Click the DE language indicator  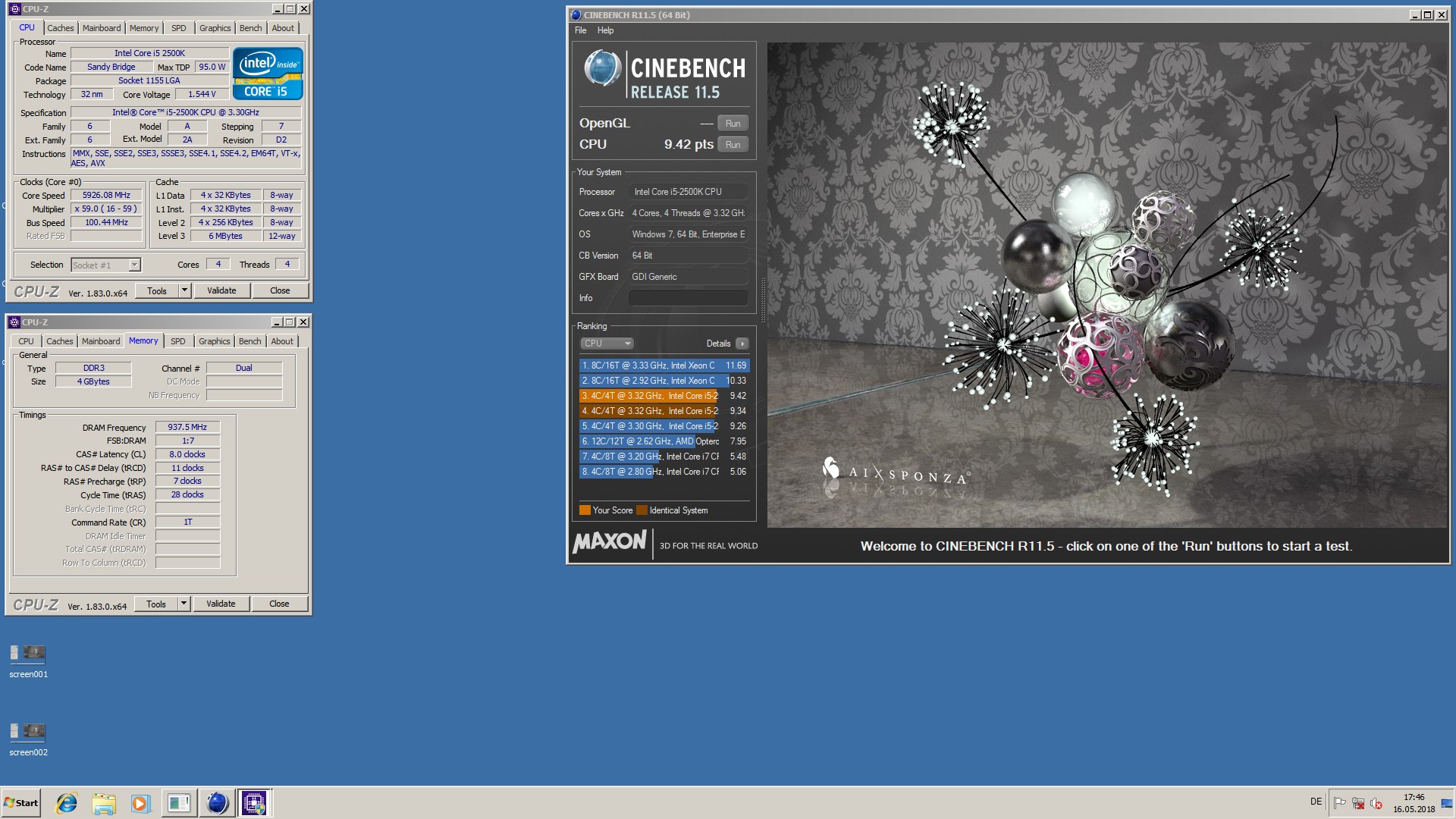point(1316,802)
